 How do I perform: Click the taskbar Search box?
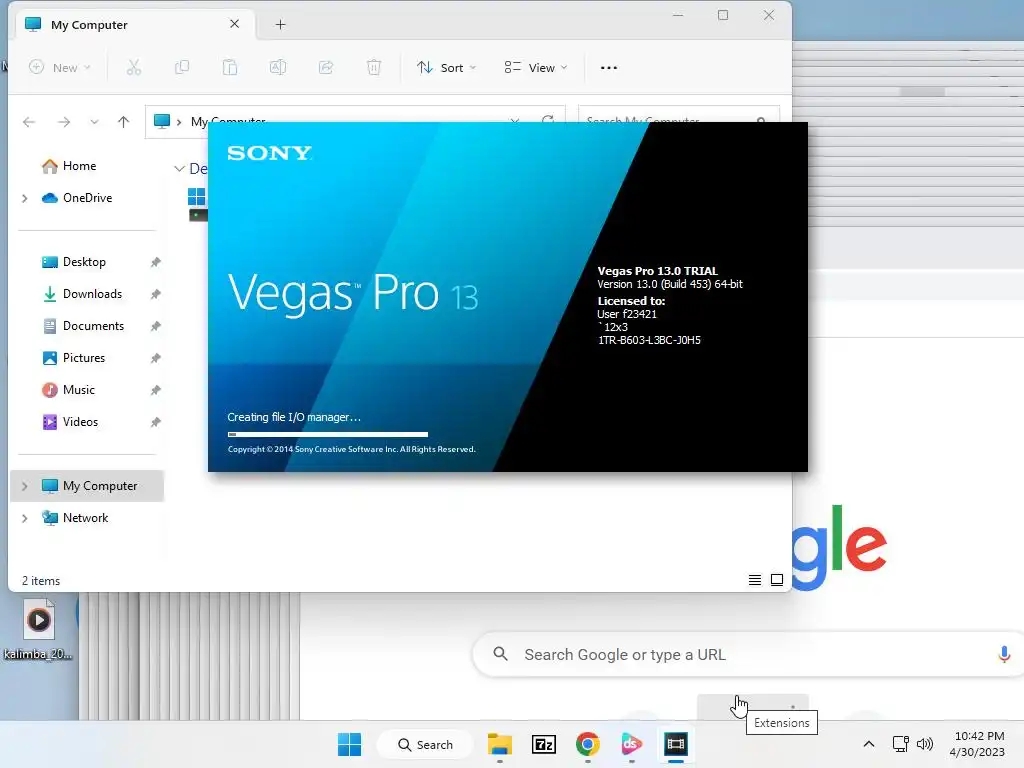point(425,744)
